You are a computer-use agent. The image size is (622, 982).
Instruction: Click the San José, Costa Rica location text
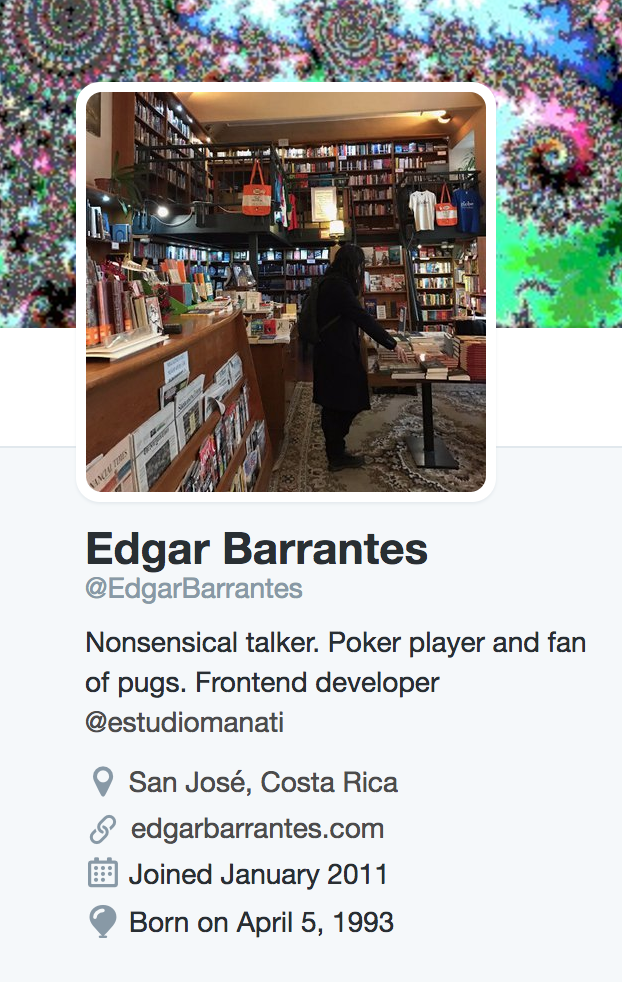pos(263,782)
